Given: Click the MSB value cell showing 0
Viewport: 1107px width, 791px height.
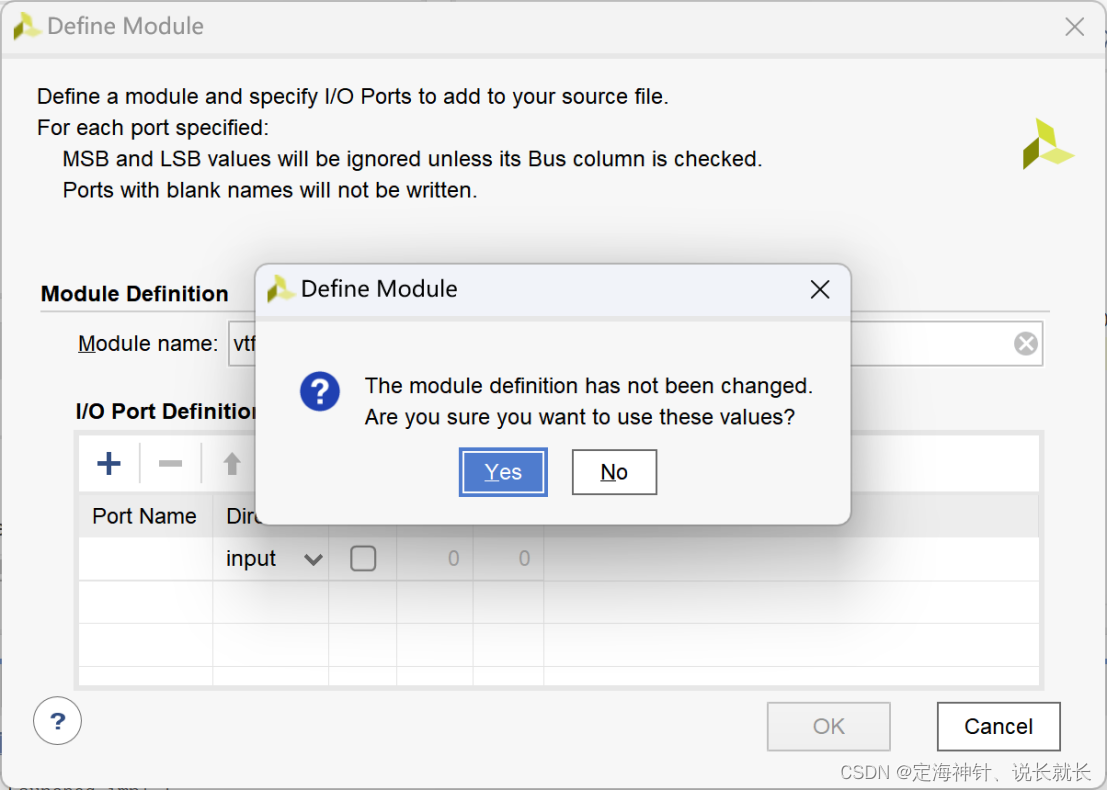Looking at the screenshot, I should tap(435, 559).
